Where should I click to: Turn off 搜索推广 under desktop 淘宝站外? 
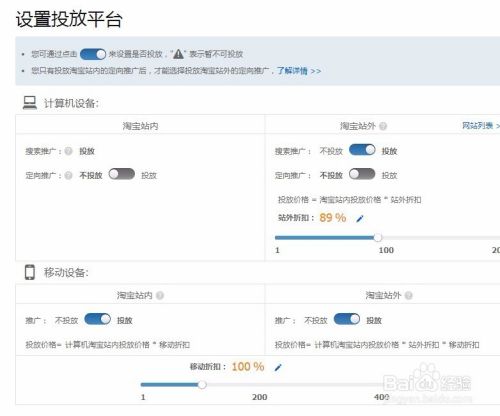[362, 150]
